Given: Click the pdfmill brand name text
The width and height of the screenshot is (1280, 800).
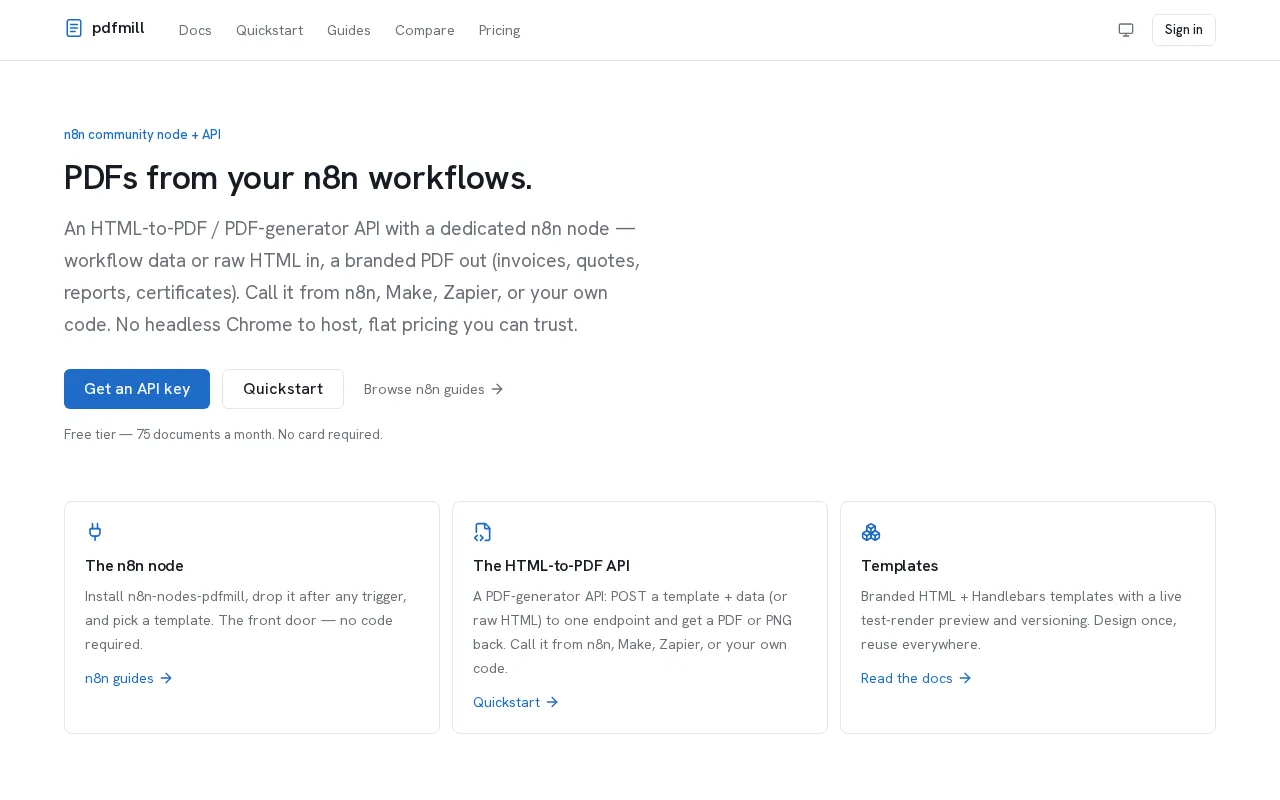Looking at the screenshot, I should coord(118,28).
